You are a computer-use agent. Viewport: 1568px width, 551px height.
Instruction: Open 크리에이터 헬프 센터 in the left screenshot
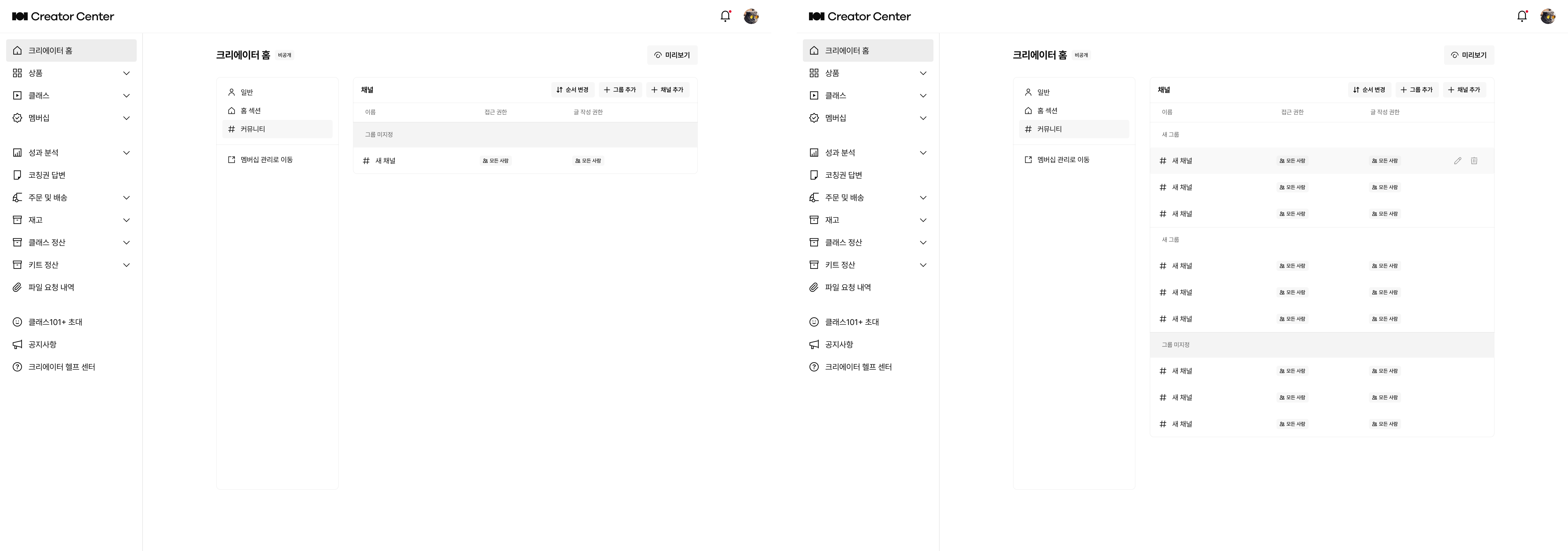click(61, 367)
